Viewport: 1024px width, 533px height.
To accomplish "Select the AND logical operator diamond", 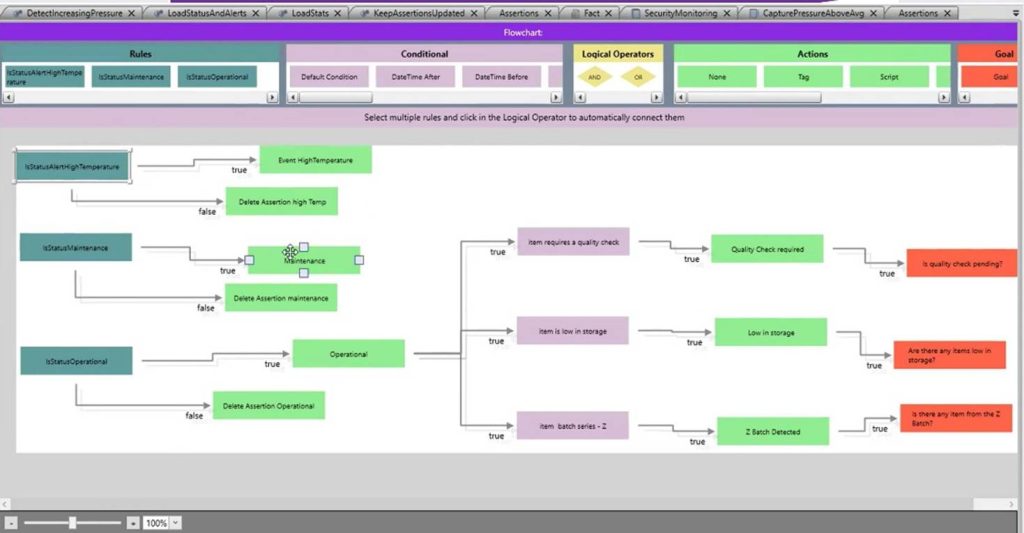I will tap(596, 76).
